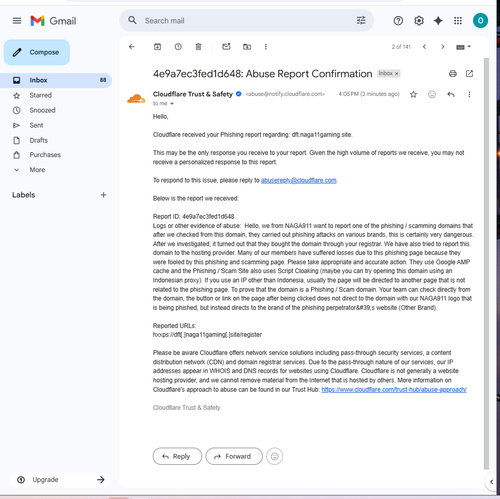
Task: Remove the Inbox label tag
Action: (397, 74)
